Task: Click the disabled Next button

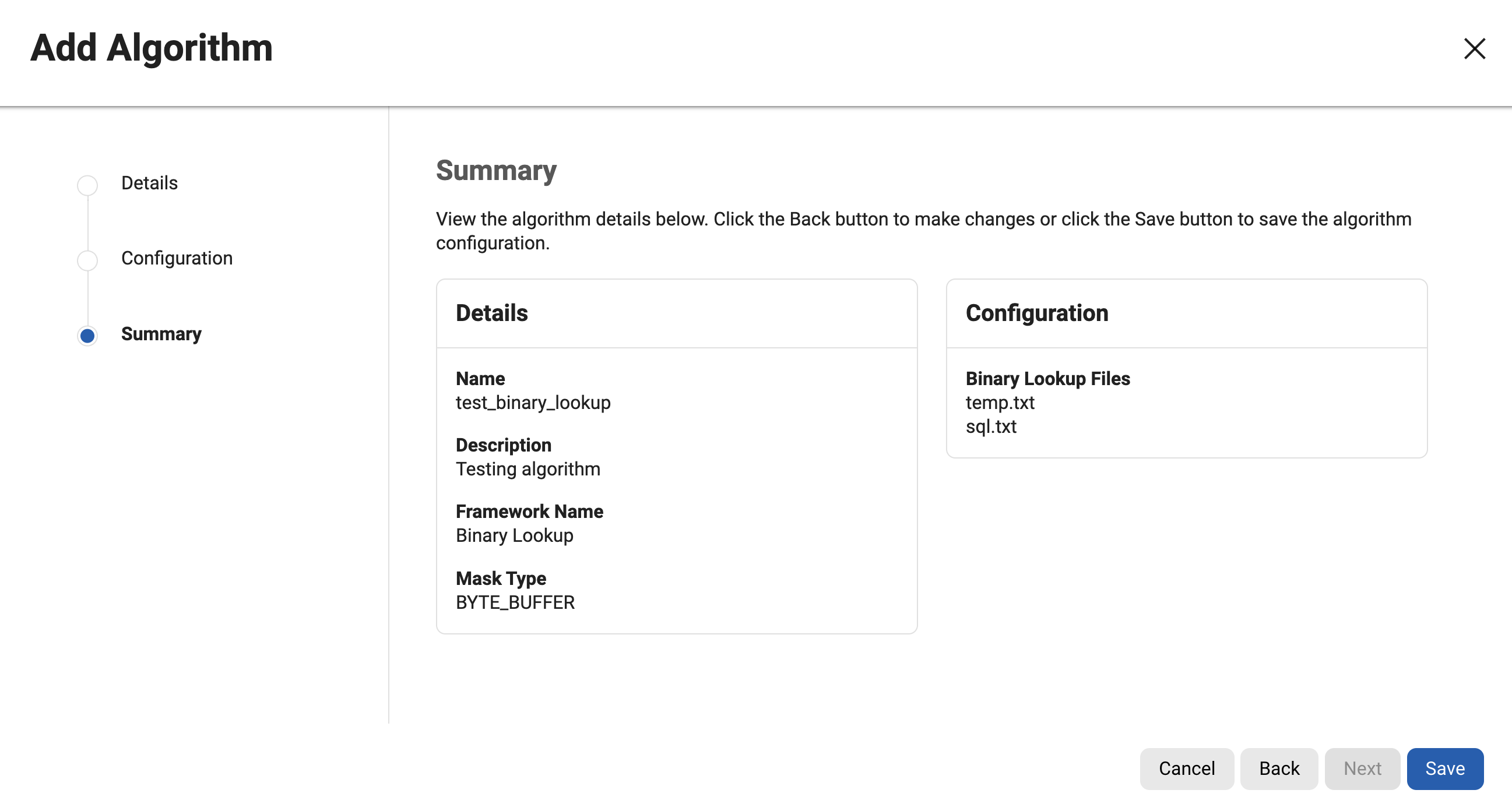Action: pos(1362,768)
